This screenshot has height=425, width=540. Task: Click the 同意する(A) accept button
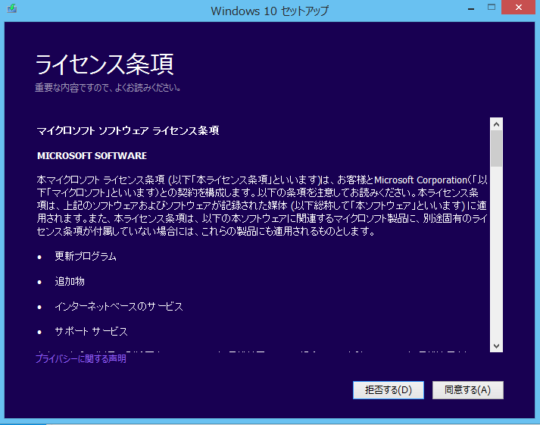pyautogui.click(x=468, y=390)
